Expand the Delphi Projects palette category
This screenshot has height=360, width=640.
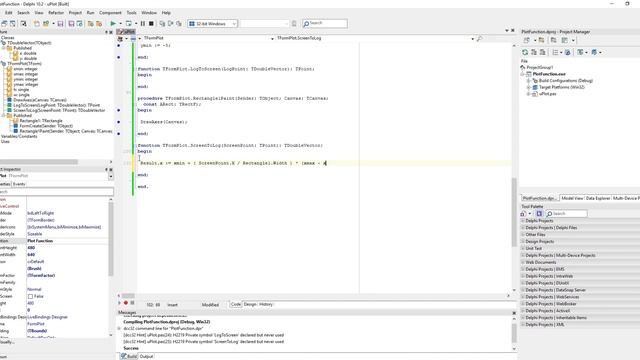tap(523, 221)
